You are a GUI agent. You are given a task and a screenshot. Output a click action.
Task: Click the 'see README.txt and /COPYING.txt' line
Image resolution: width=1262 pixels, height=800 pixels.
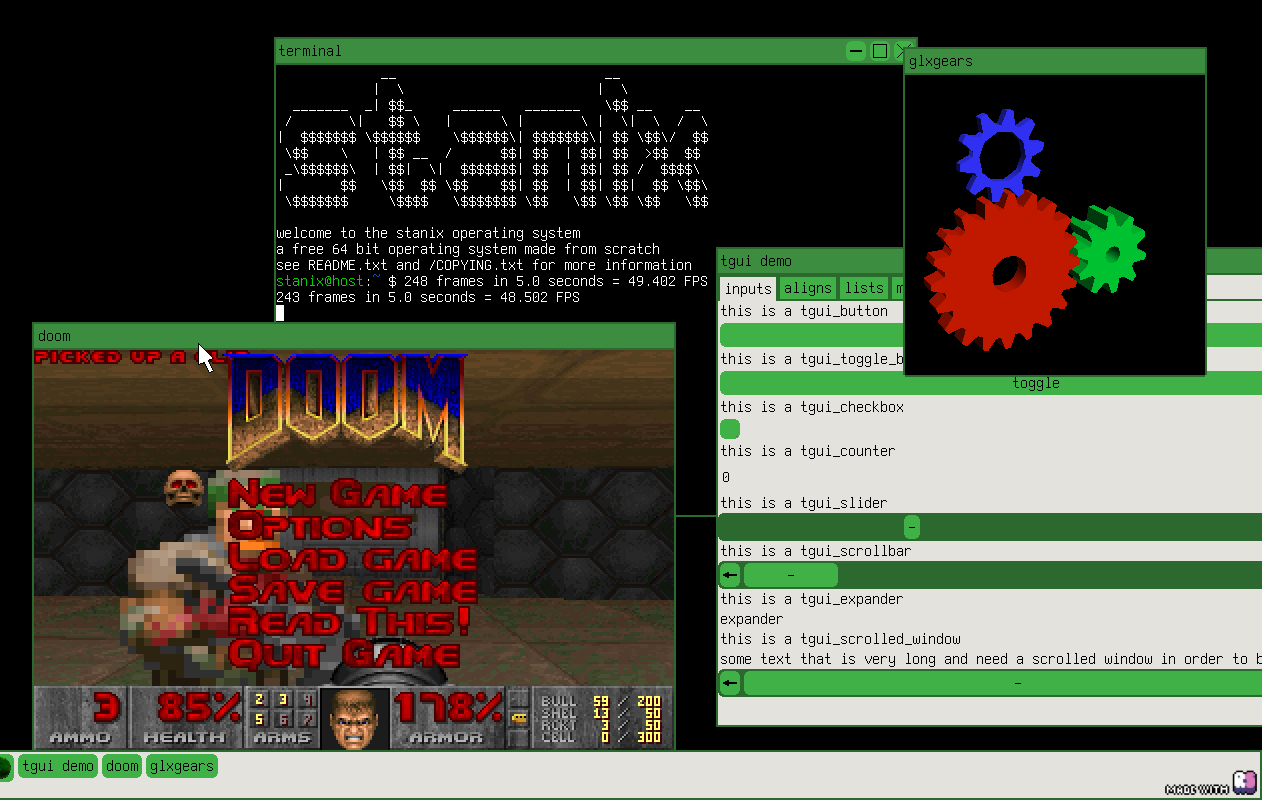tap(484, 265)
